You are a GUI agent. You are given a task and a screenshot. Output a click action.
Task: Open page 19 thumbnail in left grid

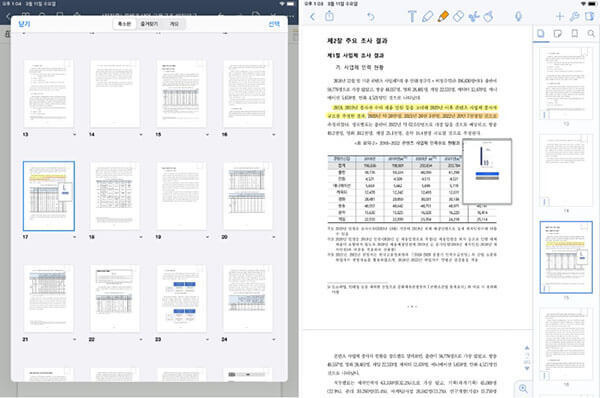[181, 196]
